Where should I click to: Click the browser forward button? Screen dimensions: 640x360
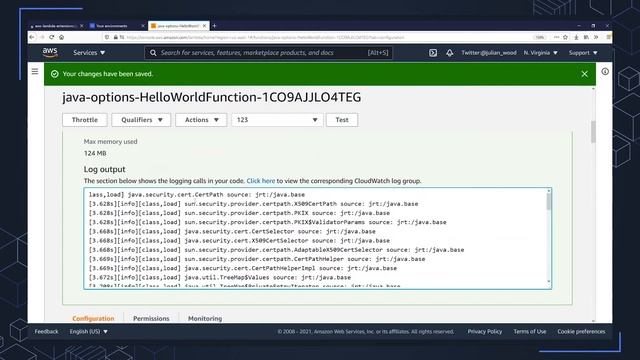42,37
